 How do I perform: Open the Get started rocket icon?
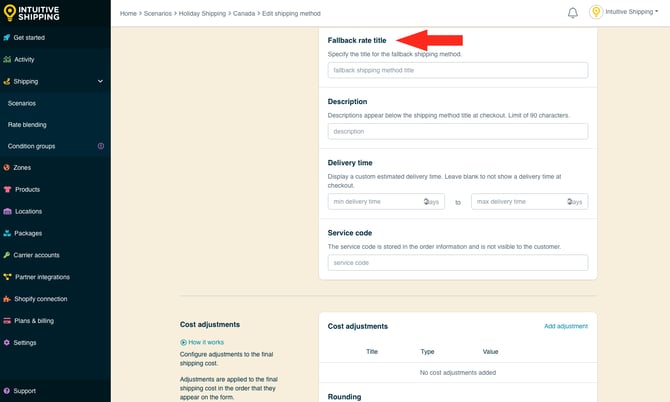coord(8,38)
